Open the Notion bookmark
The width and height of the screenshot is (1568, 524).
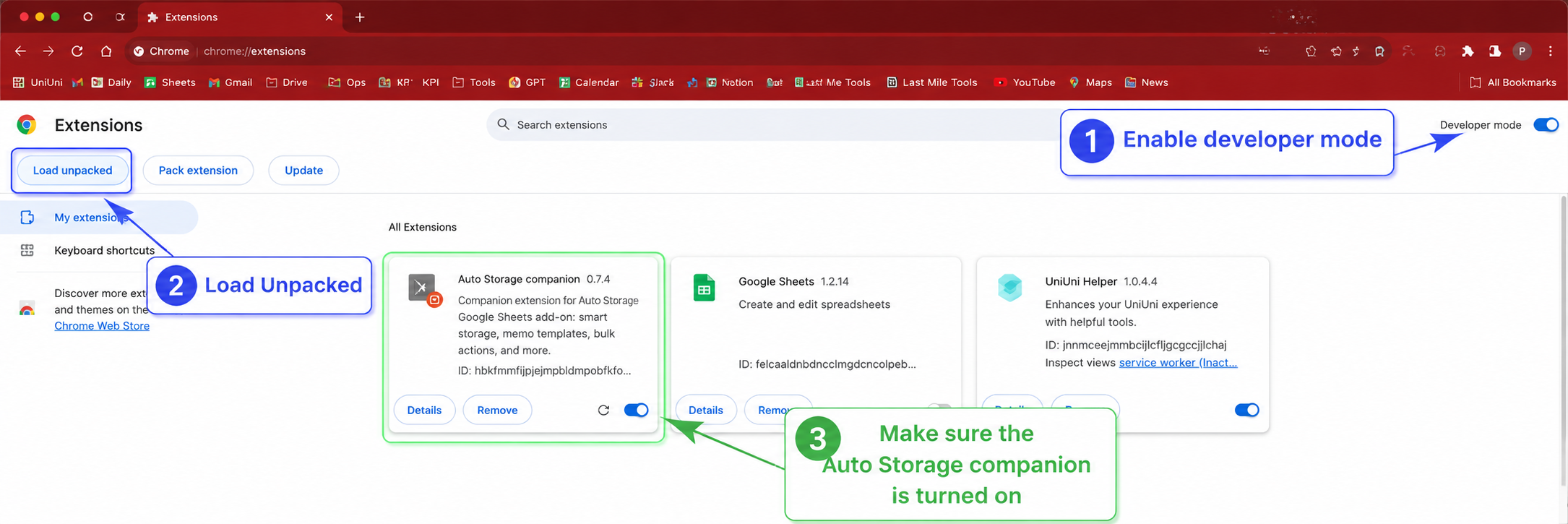(x=729, y=82)
